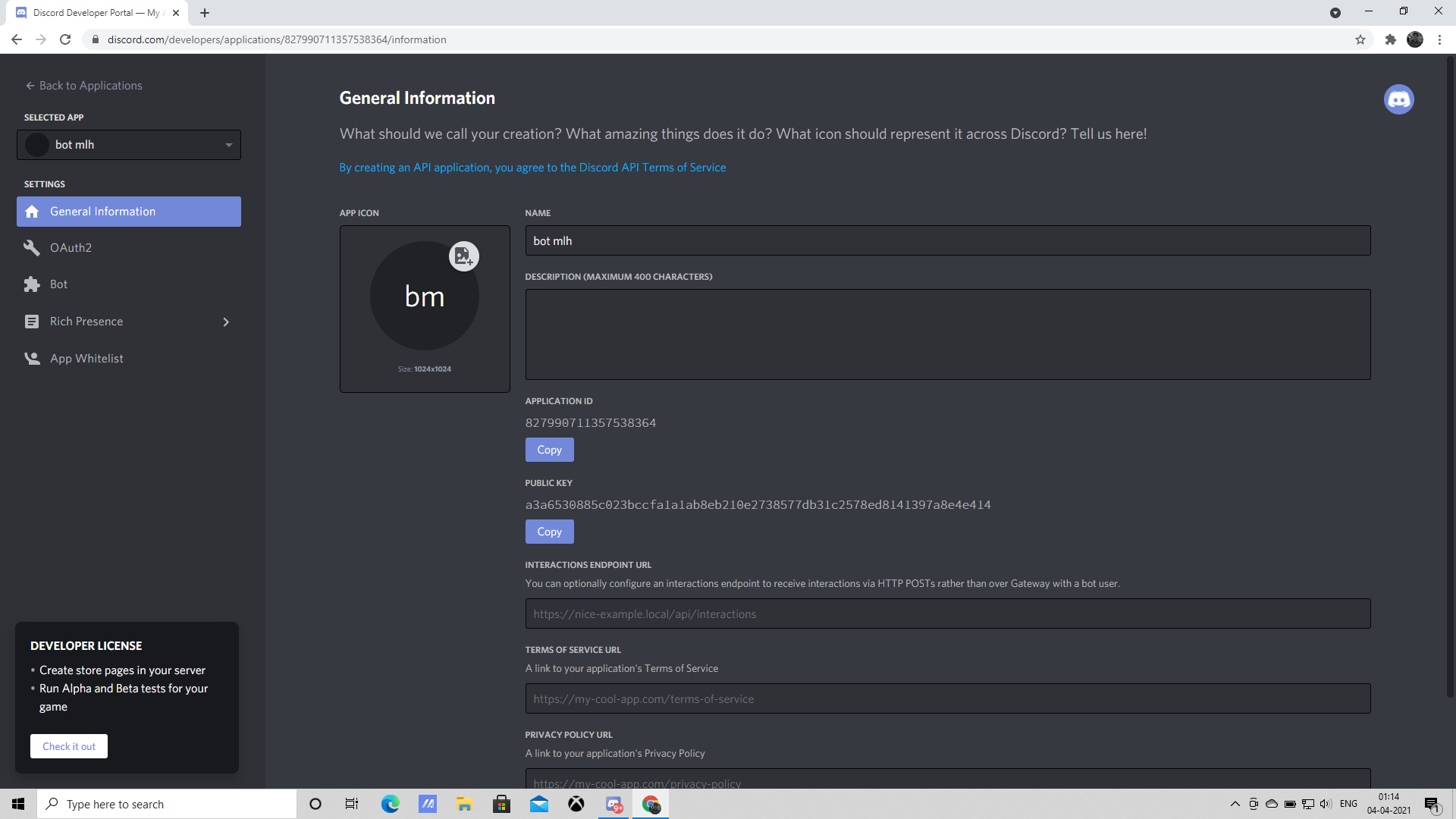
Task: Select General Information in sidebar
Action: tap(129, 212)
